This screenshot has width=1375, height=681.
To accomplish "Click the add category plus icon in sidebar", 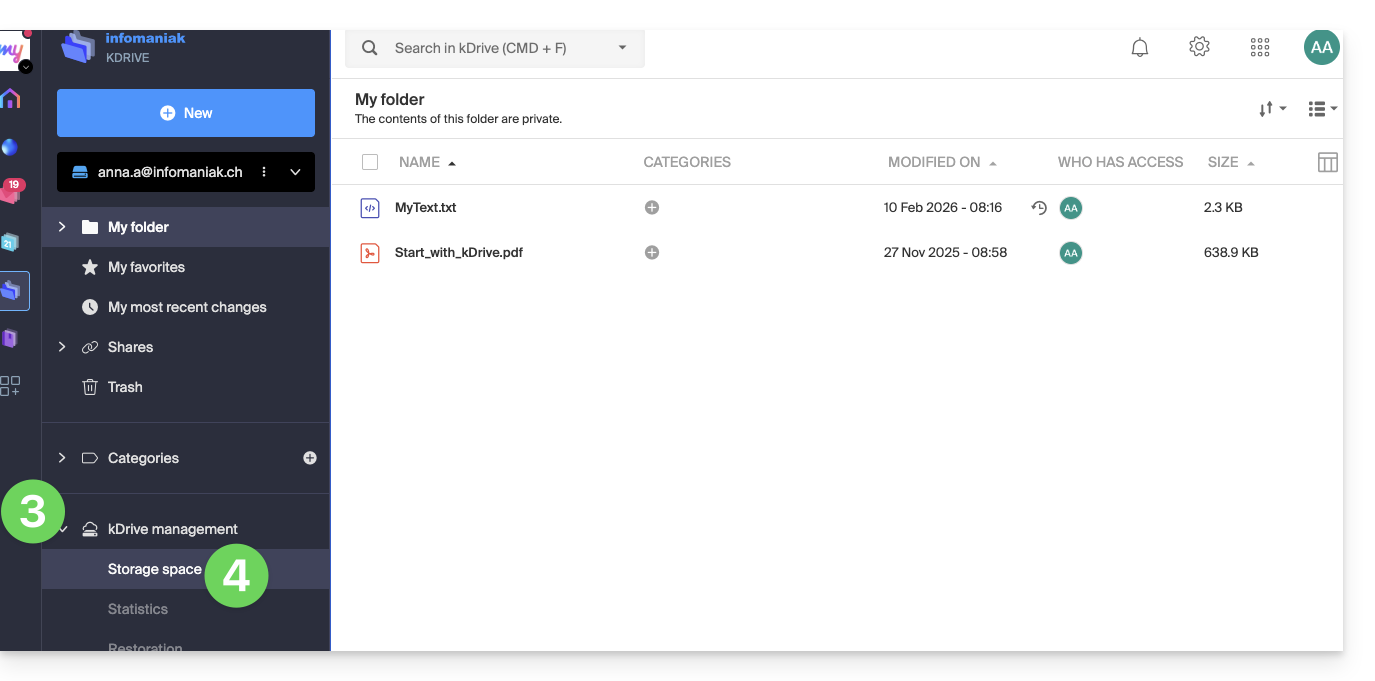I will (310, 458).
